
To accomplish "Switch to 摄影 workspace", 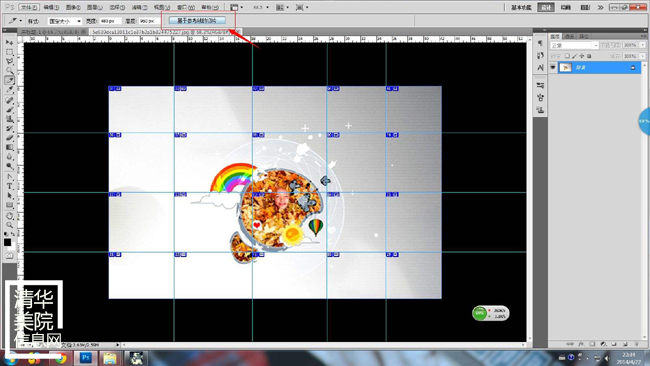I will tap(585, 7).
